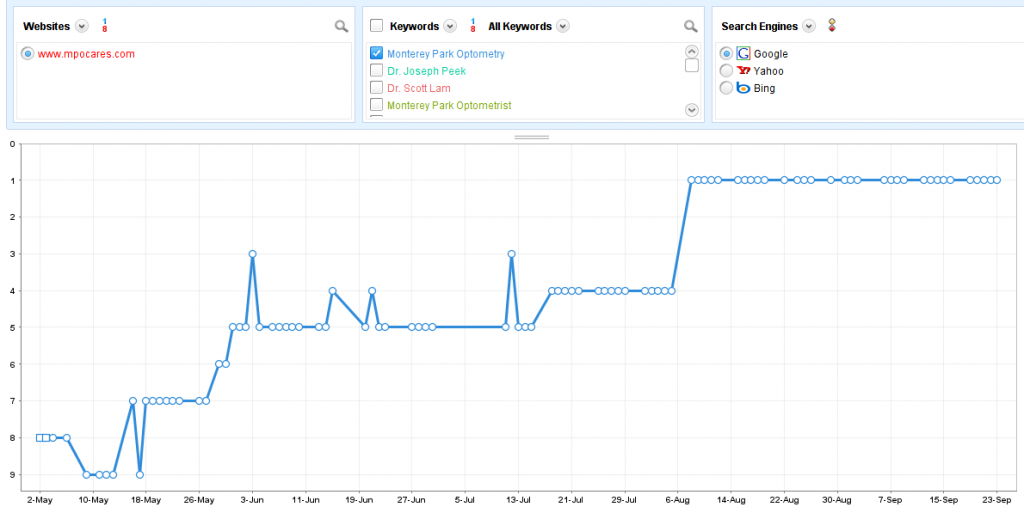The width and height of the screenshot is (1024, 507).
Task: Click sort-order 1/8 icon beside Keywords
Action: [473, 26]
